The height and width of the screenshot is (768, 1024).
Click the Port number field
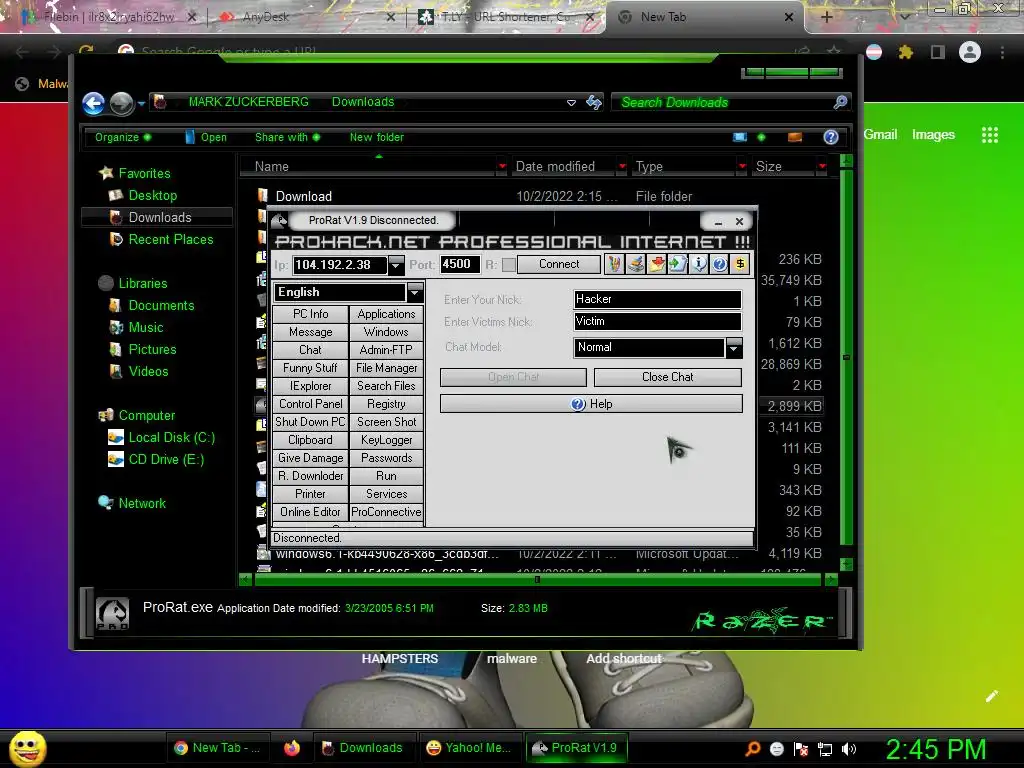tap(460, 264)
